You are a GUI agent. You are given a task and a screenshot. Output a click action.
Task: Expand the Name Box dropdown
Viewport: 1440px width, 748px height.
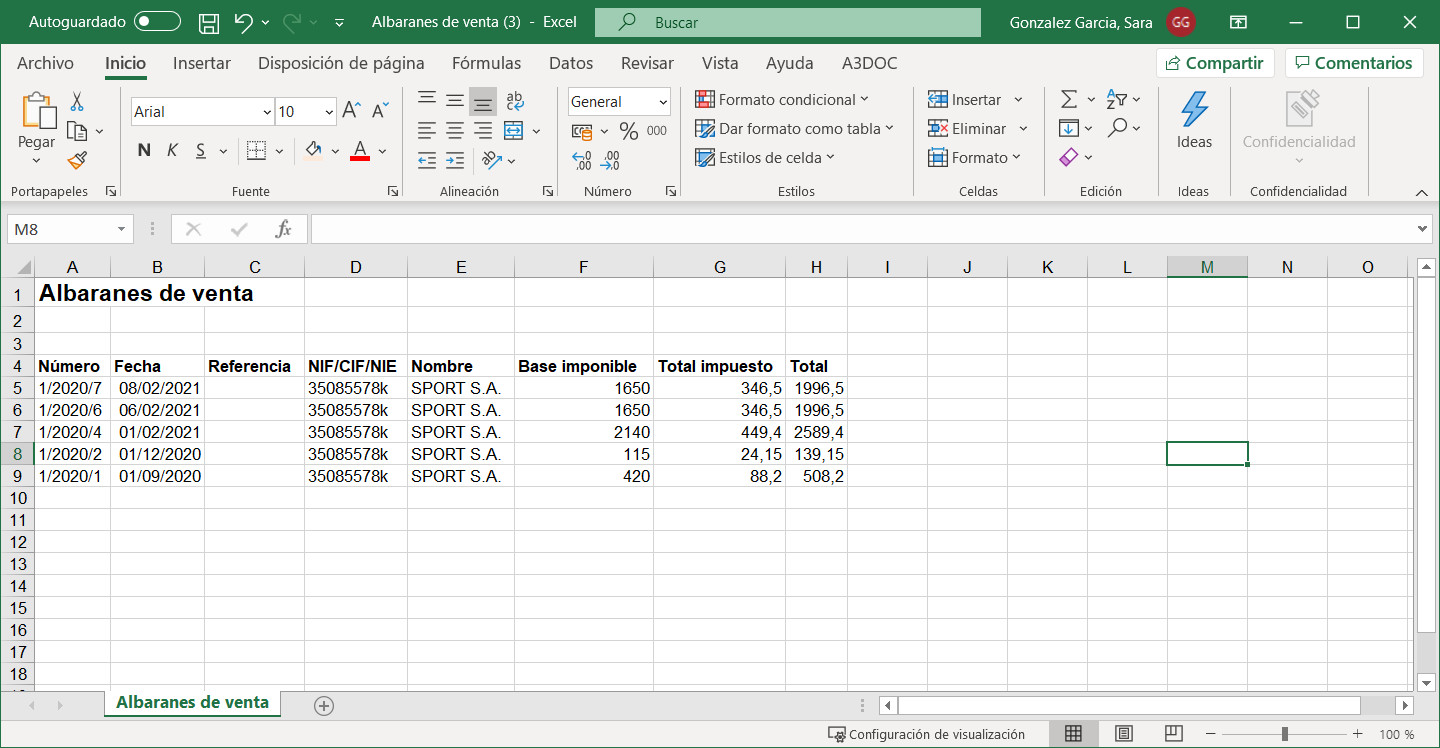[x=122, y=229]
